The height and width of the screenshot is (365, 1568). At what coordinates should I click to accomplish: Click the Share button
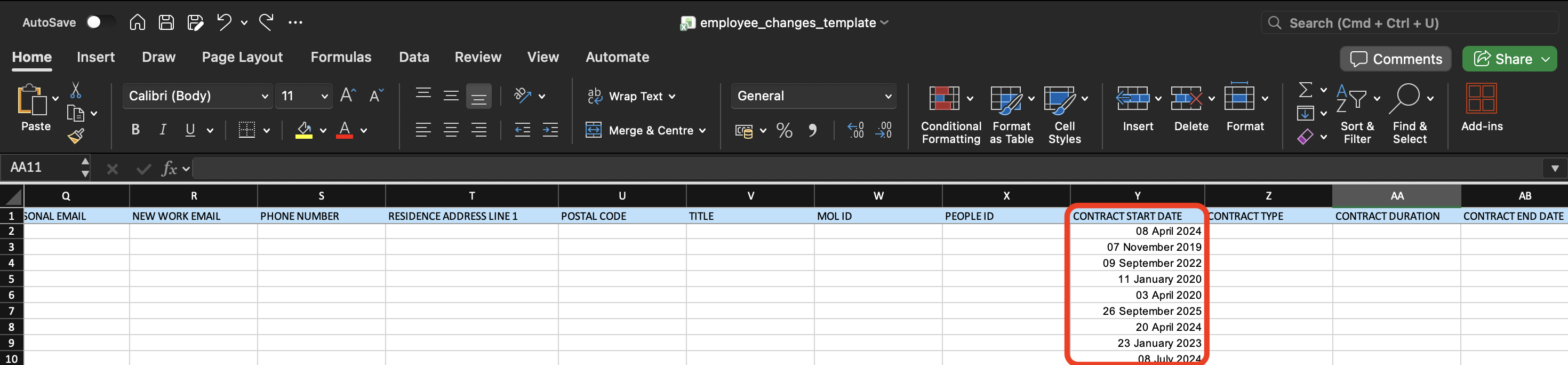point(1502,59)
